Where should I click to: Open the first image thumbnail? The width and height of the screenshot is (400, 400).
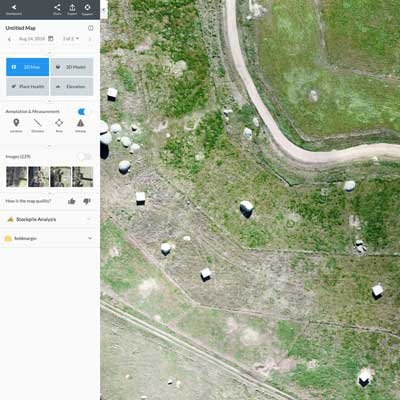click(x=16, y=177)
